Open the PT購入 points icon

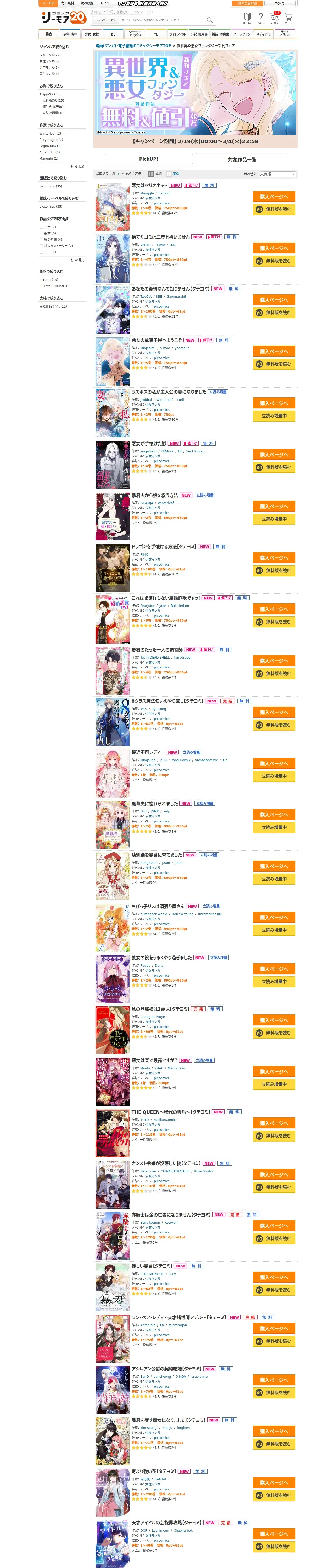coord(275,18)
